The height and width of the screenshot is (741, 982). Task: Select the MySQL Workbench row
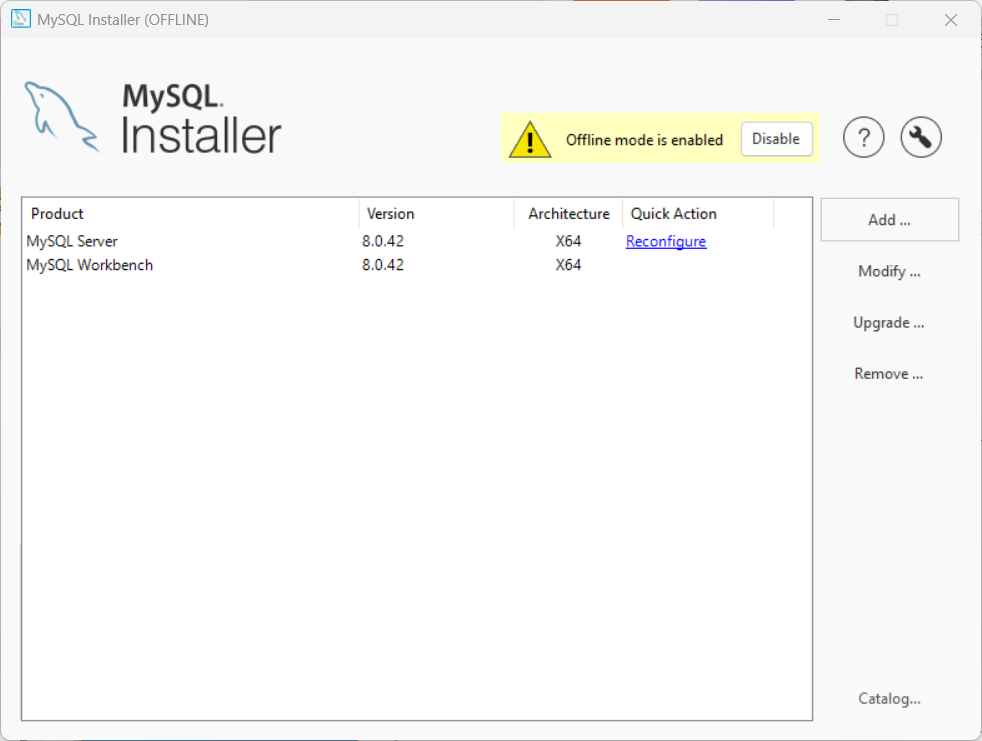click(x=416, y=265)
